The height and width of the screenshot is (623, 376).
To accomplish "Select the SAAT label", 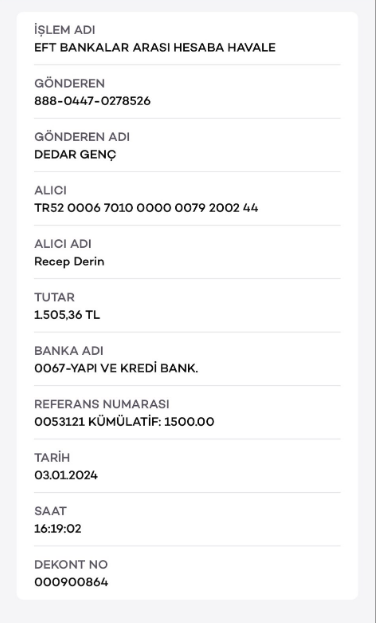I will pyautogui.click(x=50, y=511).
